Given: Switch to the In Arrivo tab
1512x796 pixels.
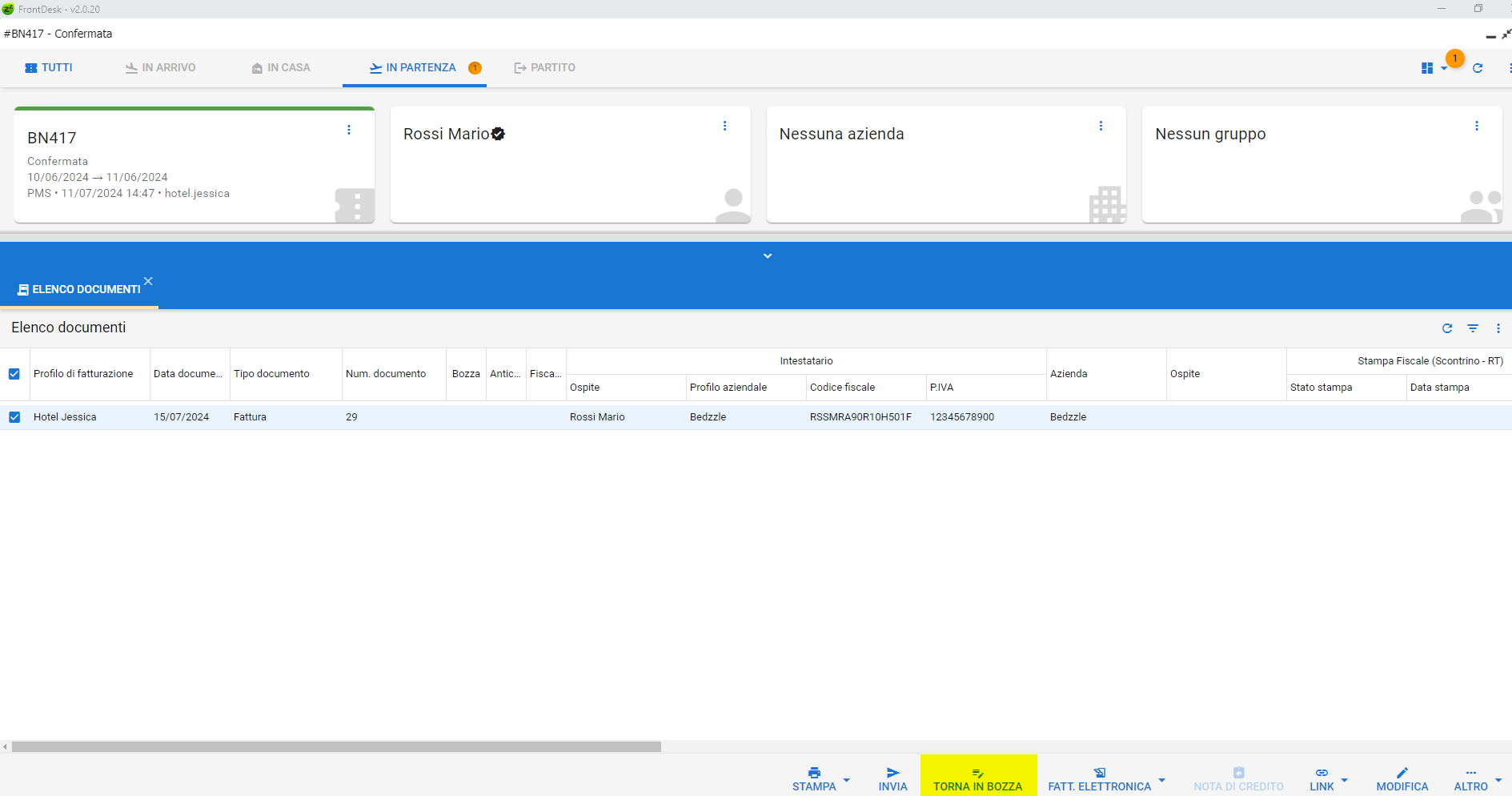Looking at the screenshot, I should point(160,68).
